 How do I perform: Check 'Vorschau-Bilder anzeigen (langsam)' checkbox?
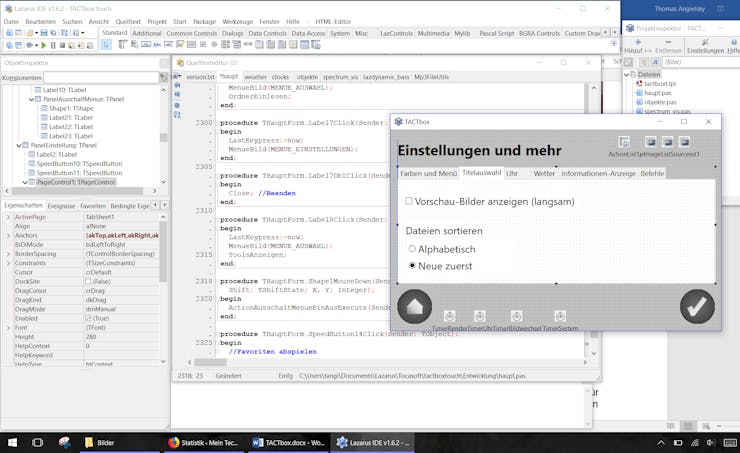(409, 201)
